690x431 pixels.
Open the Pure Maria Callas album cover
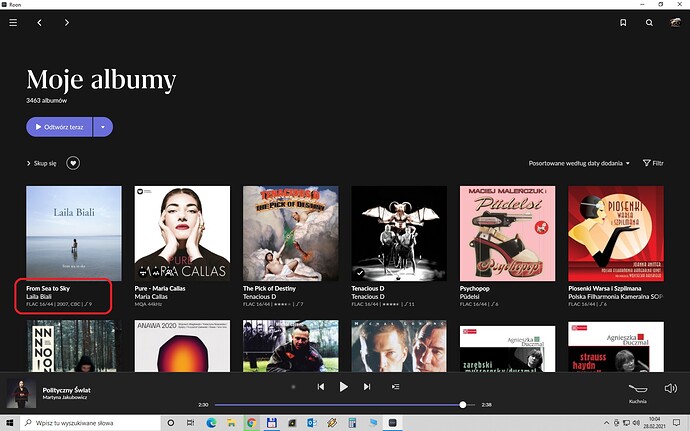point(182,233)
